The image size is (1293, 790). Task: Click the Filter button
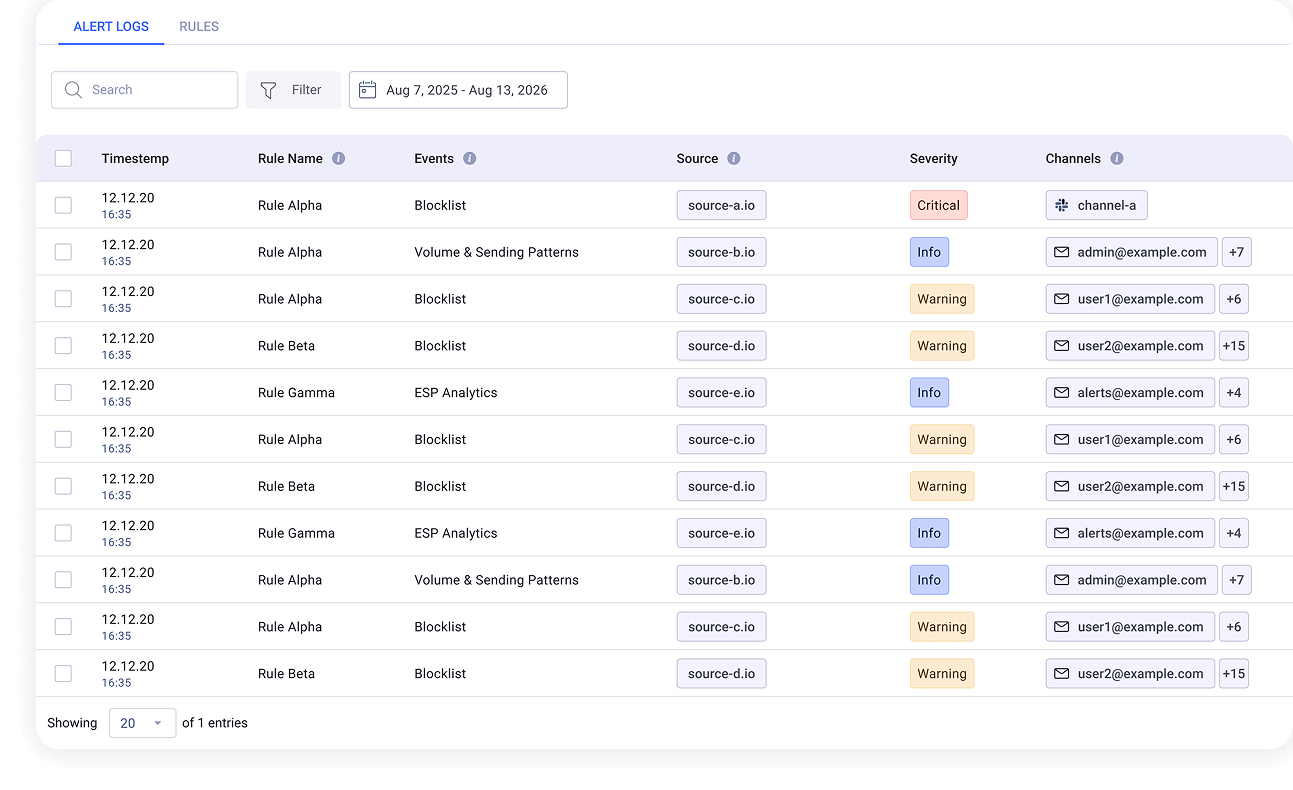tap(293, 90)
